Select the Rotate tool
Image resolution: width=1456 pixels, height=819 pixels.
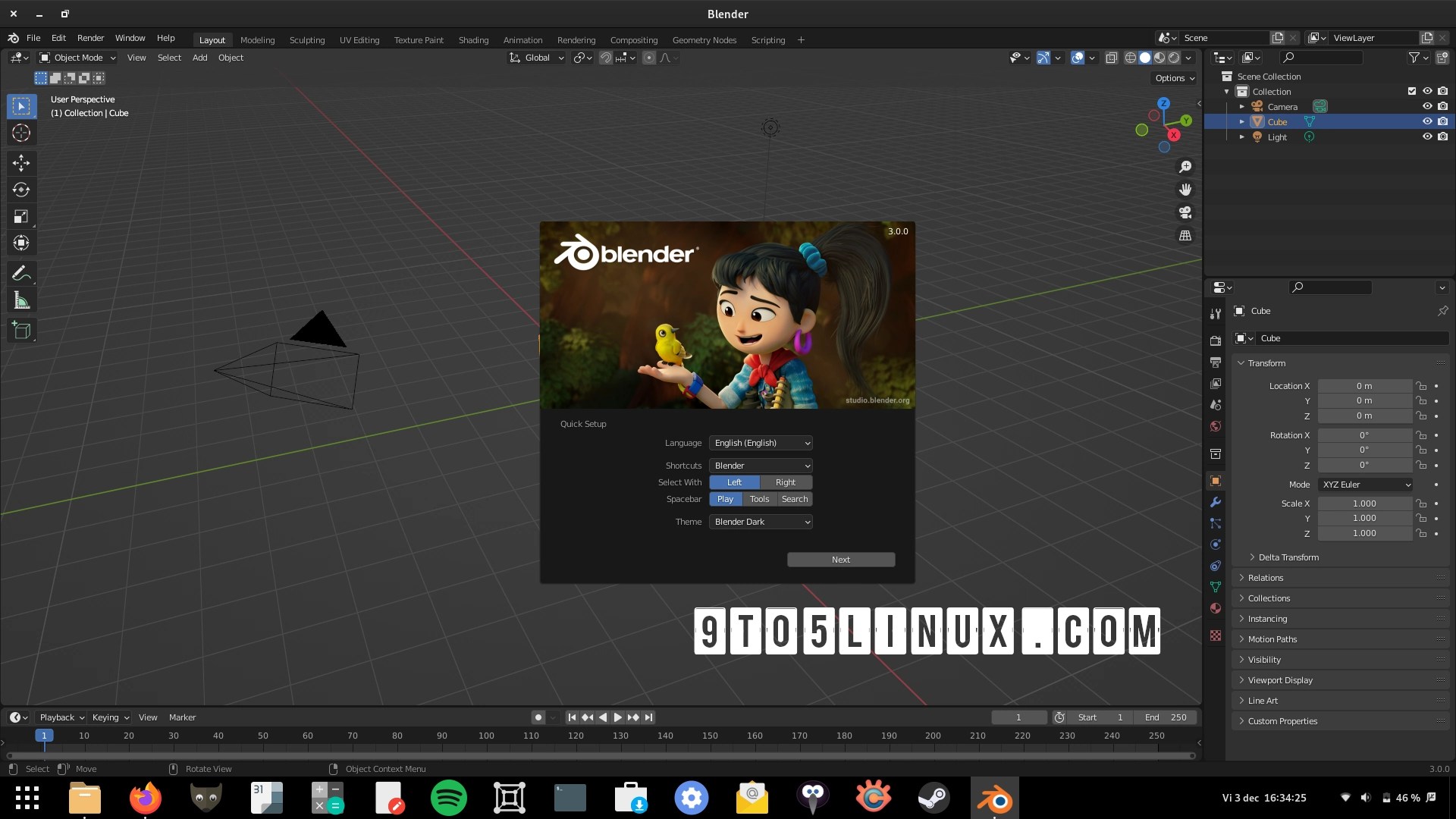pos(21,190)
